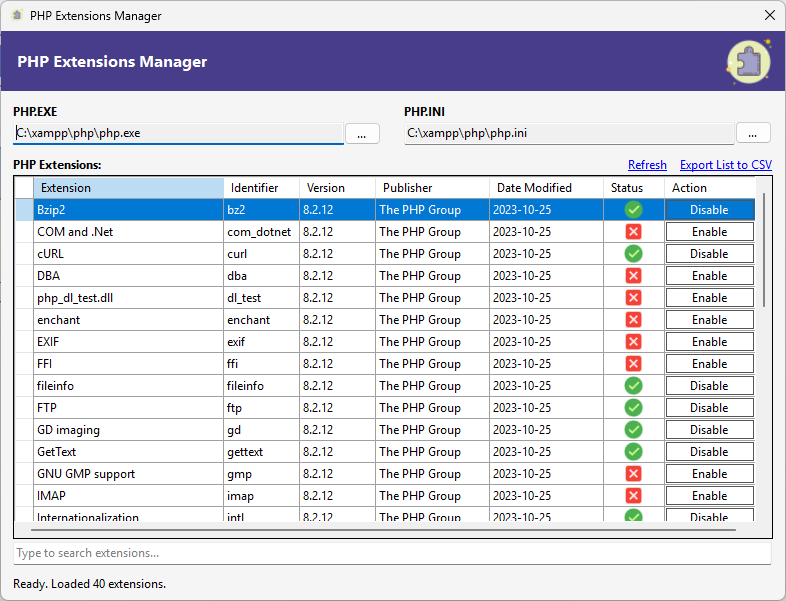
Task: Enable the DBA extension
Action: pyautogui.click(x=709, y=276)
